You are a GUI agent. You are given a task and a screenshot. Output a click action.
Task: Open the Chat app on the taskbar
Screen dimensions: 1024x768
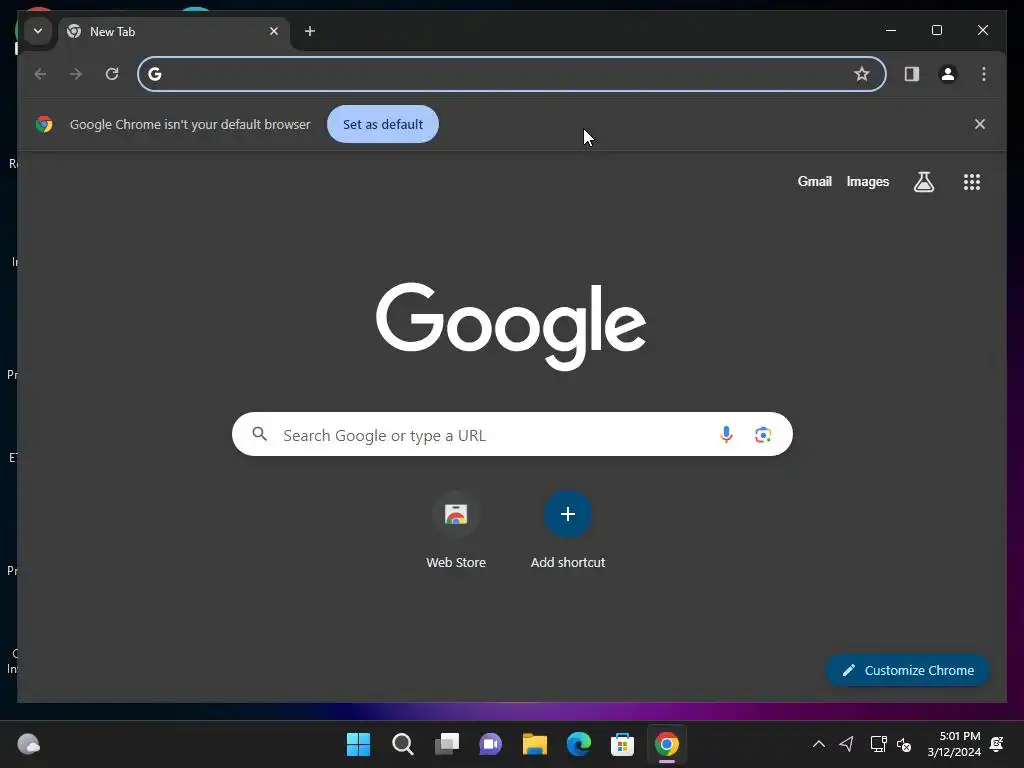(x=490, y=744)
